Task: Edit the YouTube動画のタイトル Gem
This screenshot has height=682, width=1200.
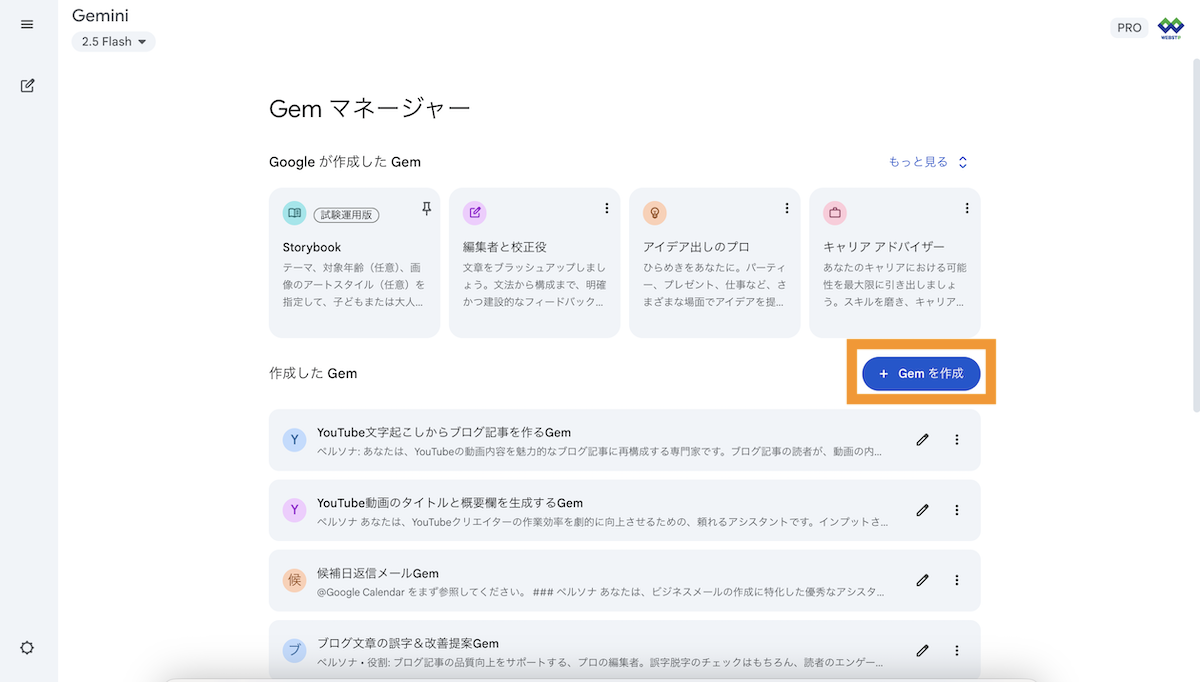Action: pos(922,510)
